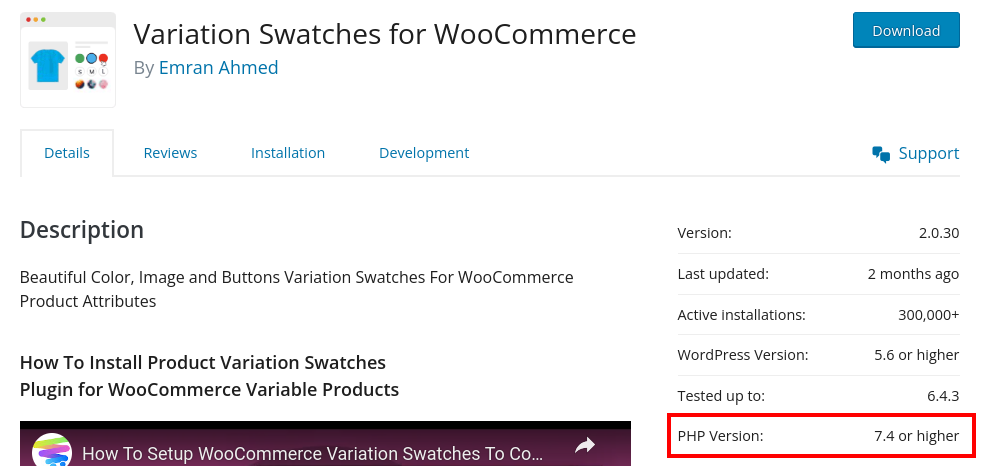Image resolution: width=987 pixels, height=466 pixels.
Task: Click the plugin title heading
Action: (385, 33)
